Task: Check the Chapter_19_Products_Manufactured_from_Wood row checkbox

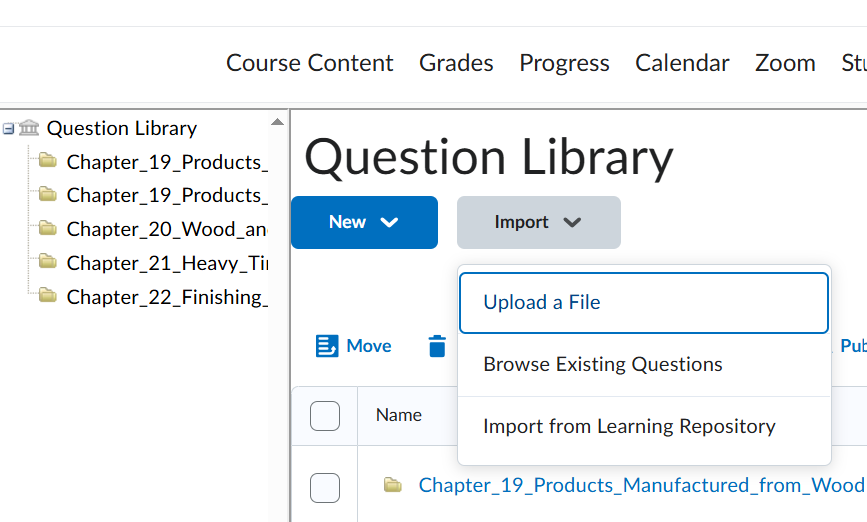Action: click(x=325, y=487)
